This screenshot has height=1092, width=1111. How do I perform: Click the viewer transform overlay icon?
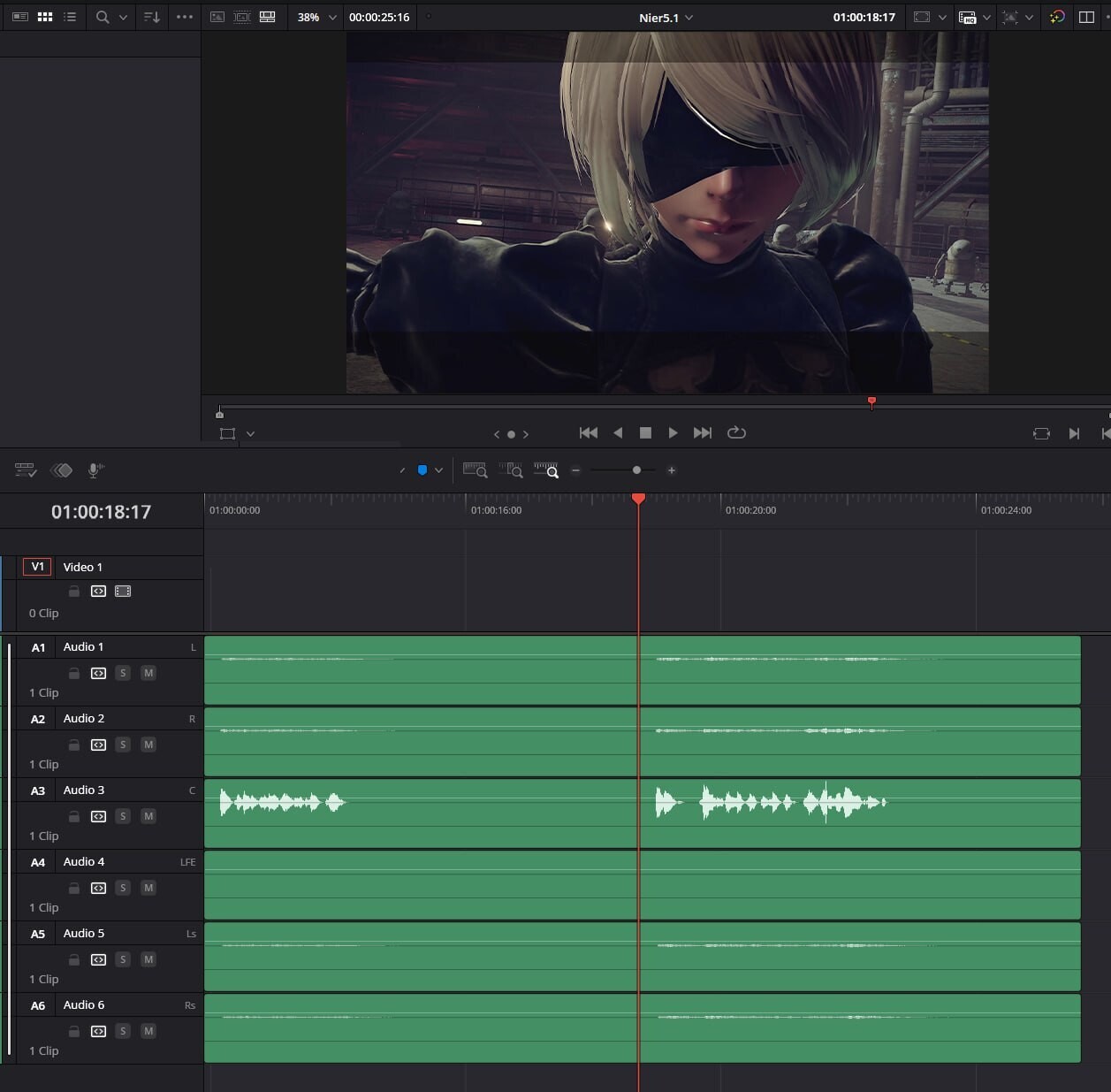[228, 433]
